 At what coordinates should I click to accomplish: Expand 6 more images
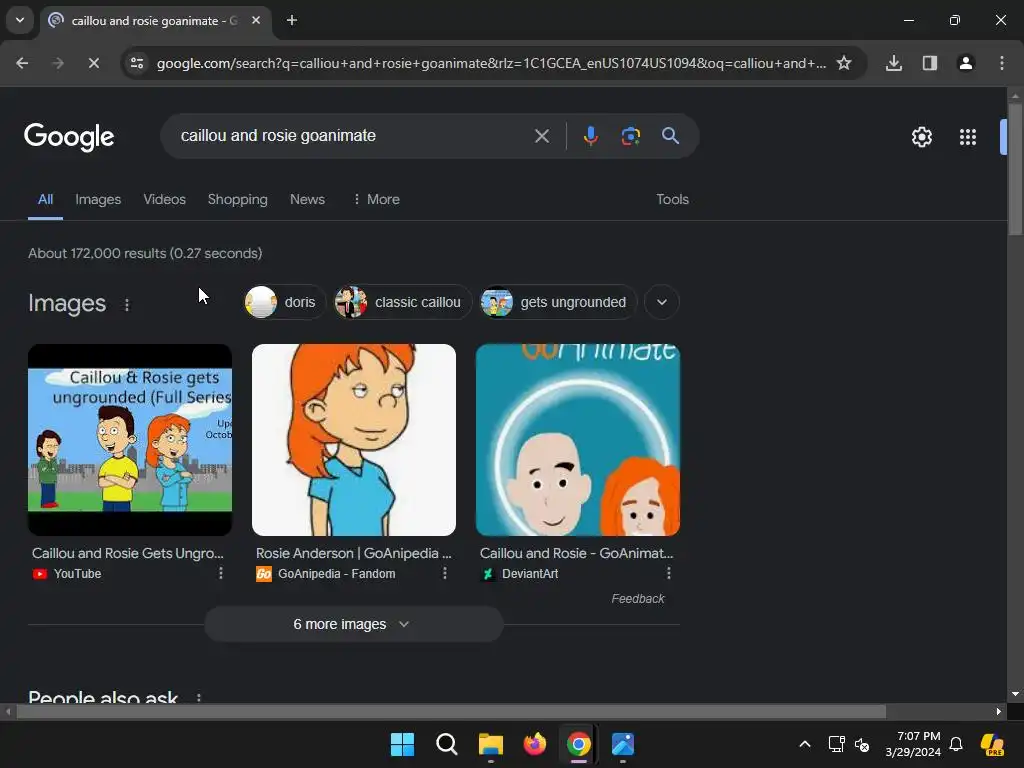(354, 624)
